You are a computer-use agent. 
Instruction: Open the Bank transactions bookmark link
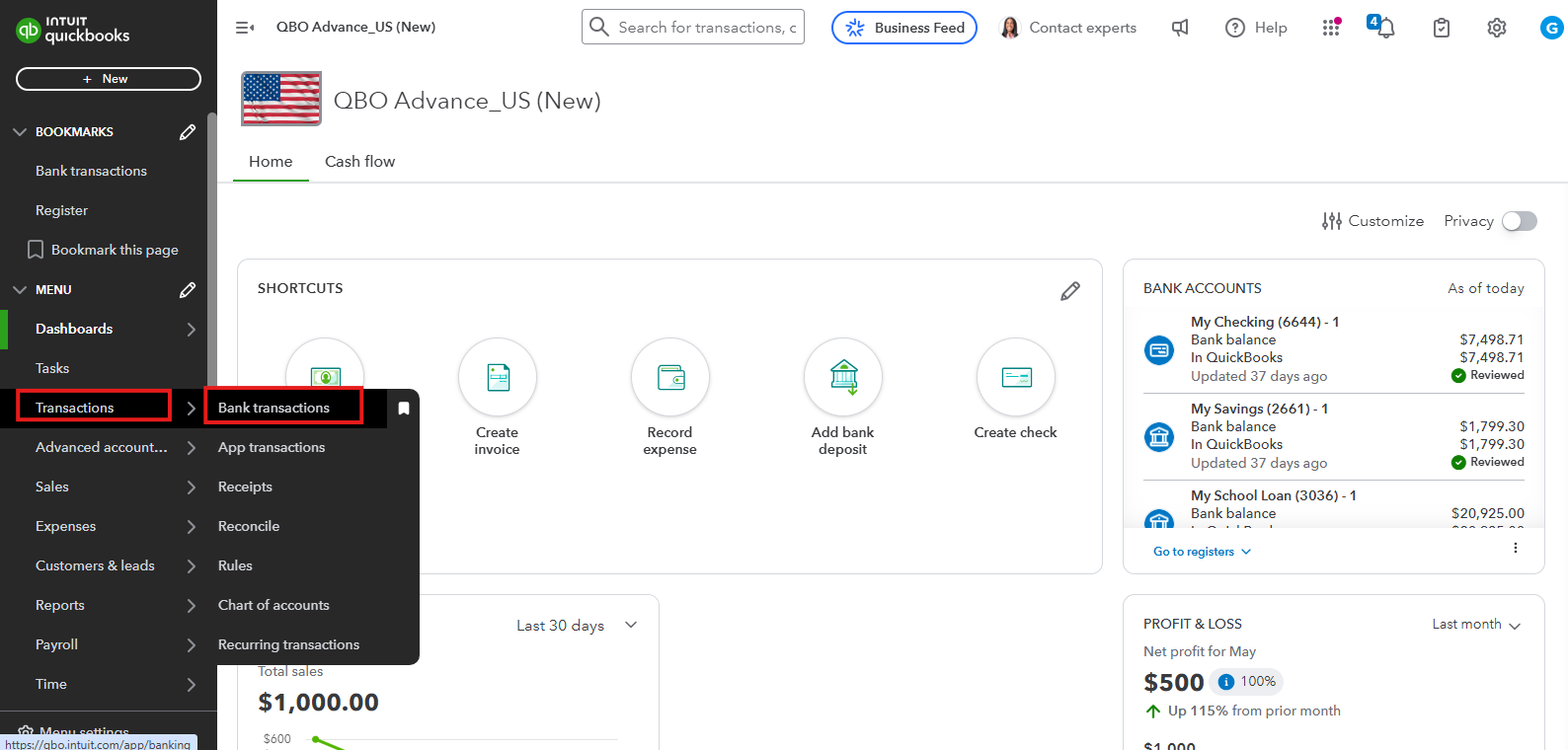tap(91, 171)
